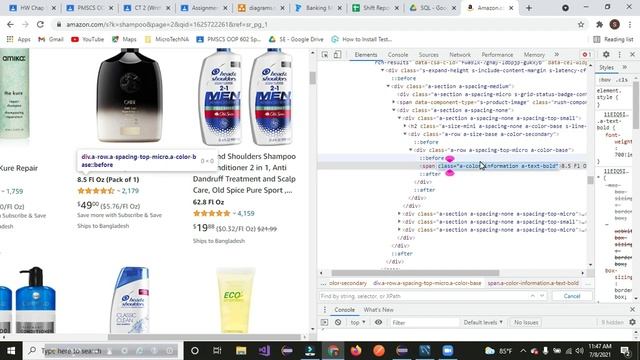The image size is (640, 360).
Task: Collapse the a-section a-spacing-medium div node
Action: click(388, 86)
